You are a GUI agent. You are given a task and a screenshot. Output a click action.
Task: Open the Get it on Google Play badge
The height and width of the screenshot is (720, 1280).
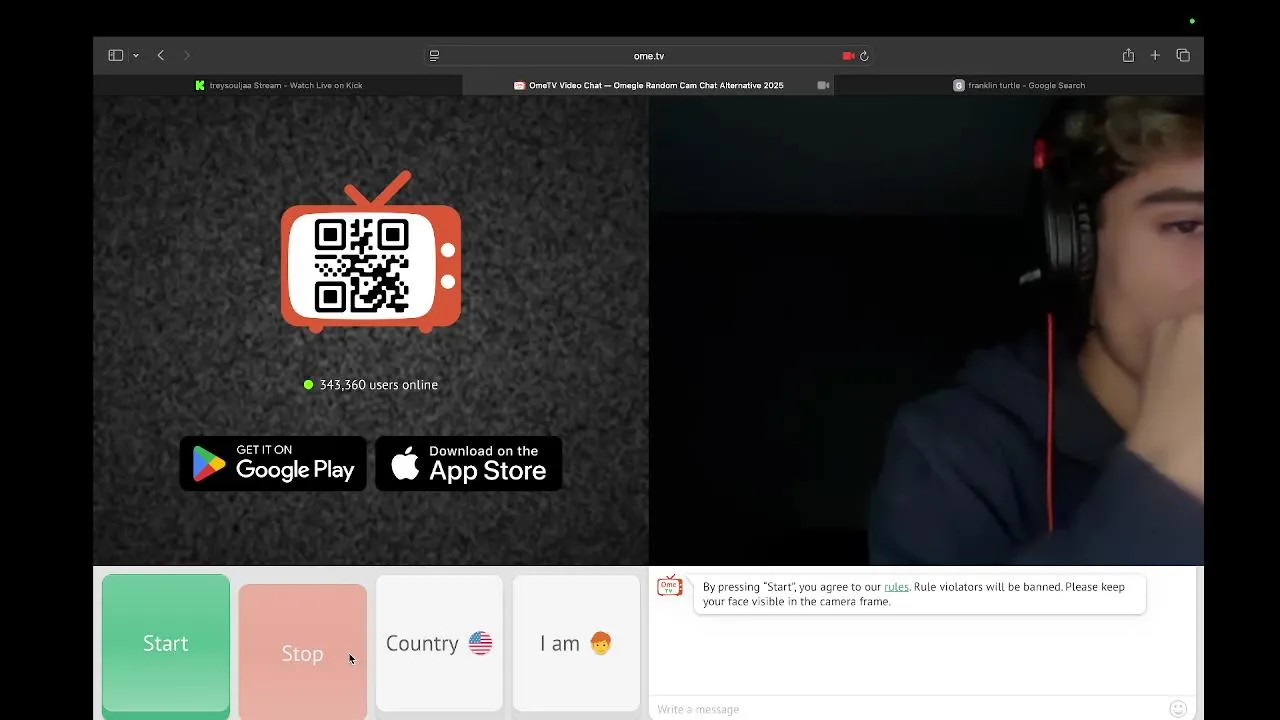(273, 464)
